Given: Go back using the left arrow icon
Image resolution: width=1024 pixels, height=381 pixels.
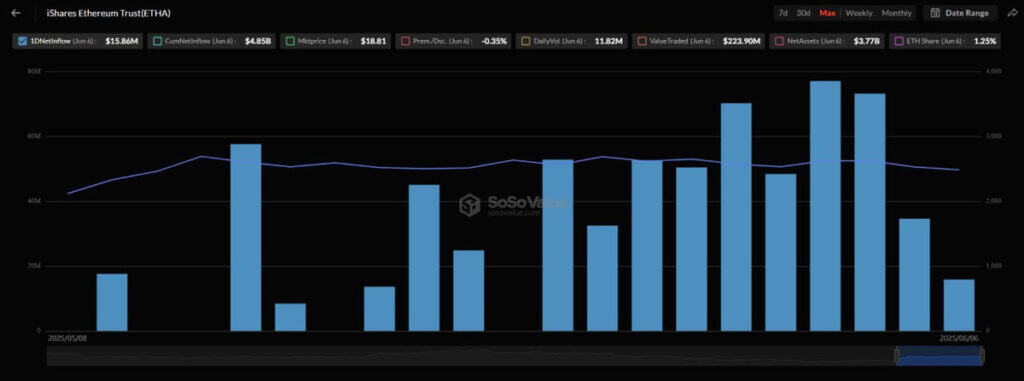Looking at the screenshot, I should (x=16, y=13).
